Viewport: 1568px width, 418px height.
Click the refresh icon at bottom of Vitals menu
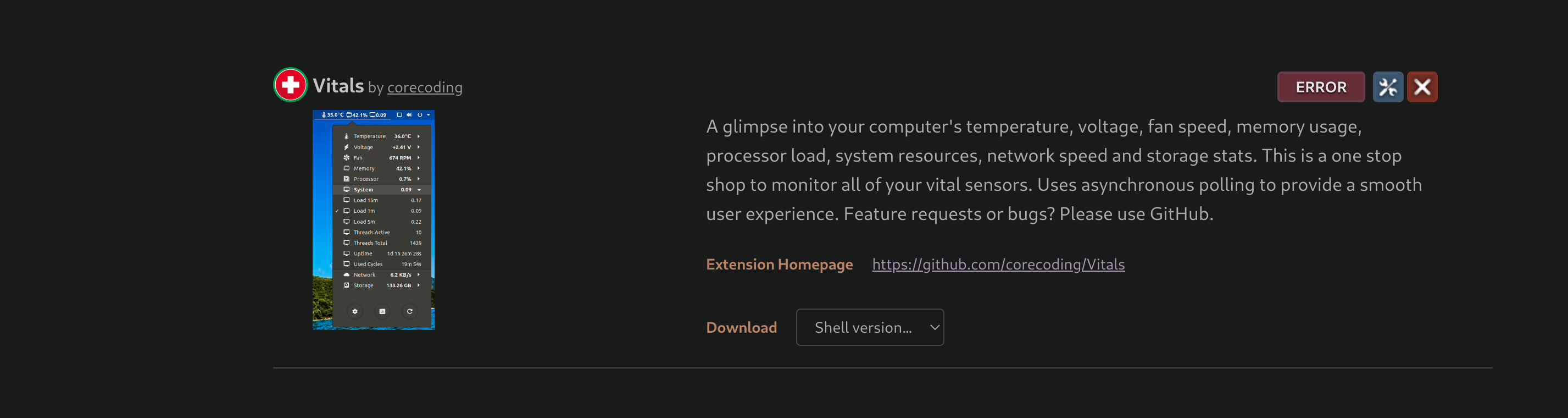pyautogui.click(x=410, y=311)
